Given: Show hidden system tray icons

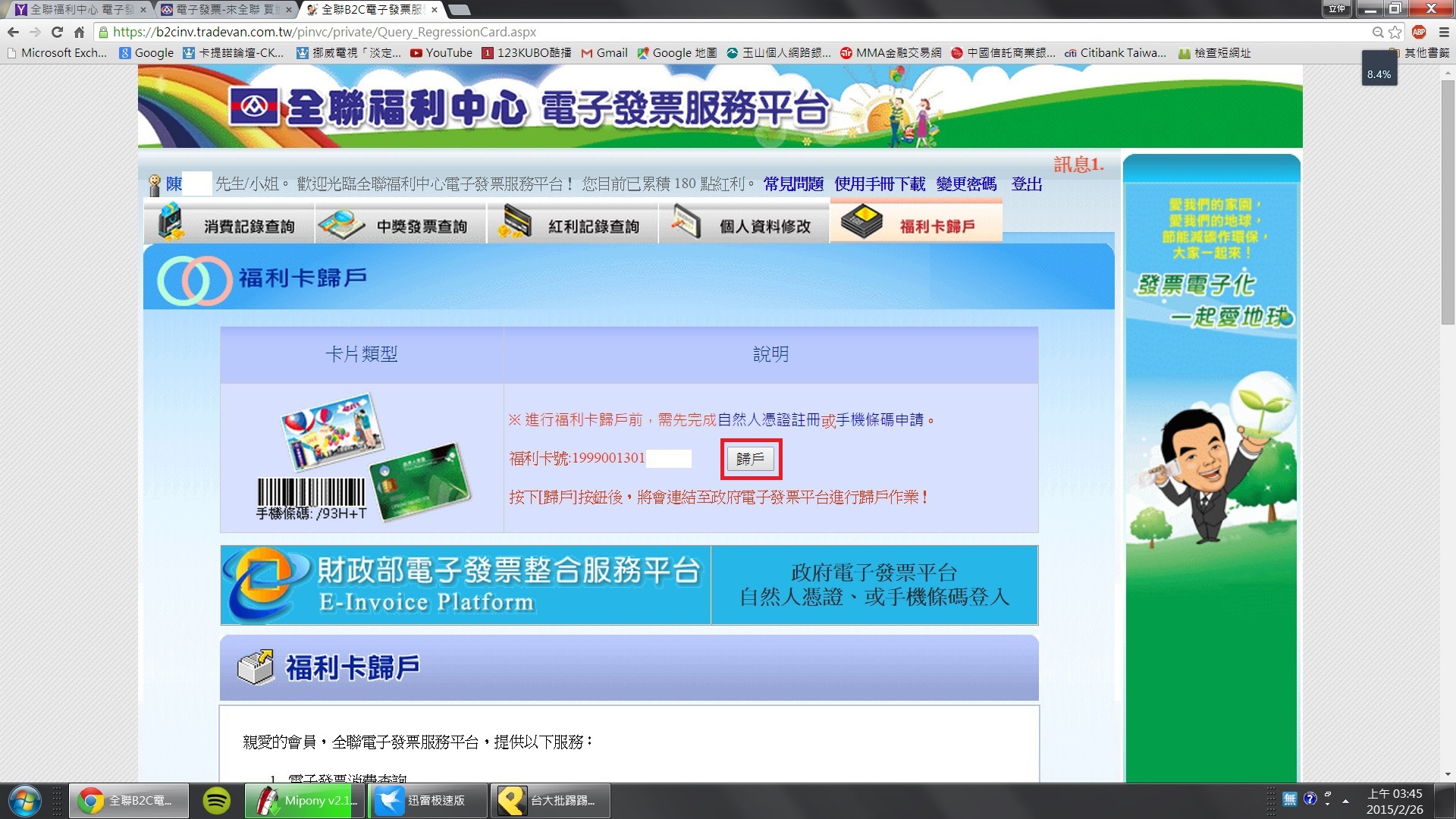Looking at the screenshot, I should (x=1346, y=801).
